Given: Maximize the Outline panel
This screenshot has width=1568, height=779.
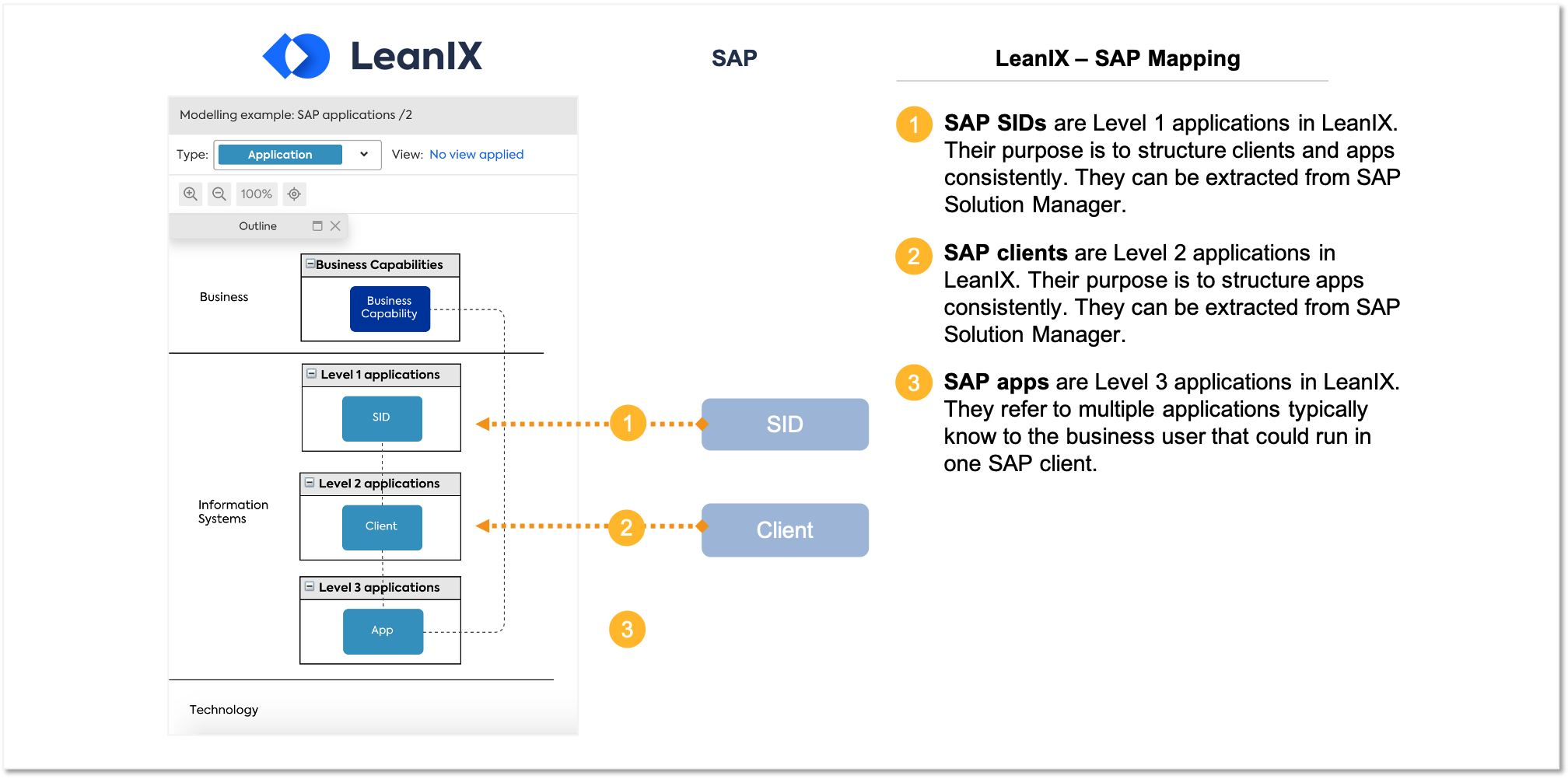Looking at the screenshot, I should [x=317, y=226].
